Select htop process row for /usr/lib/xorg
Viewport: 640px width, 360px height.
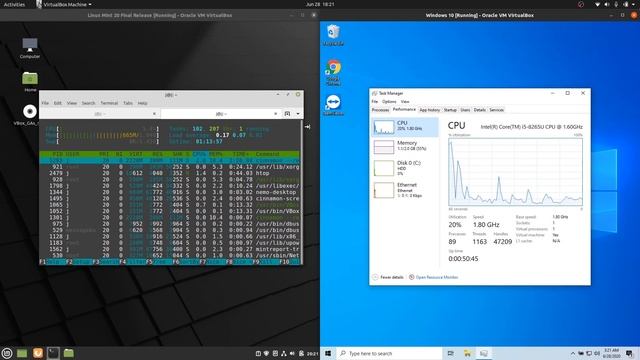click(170, 167)
